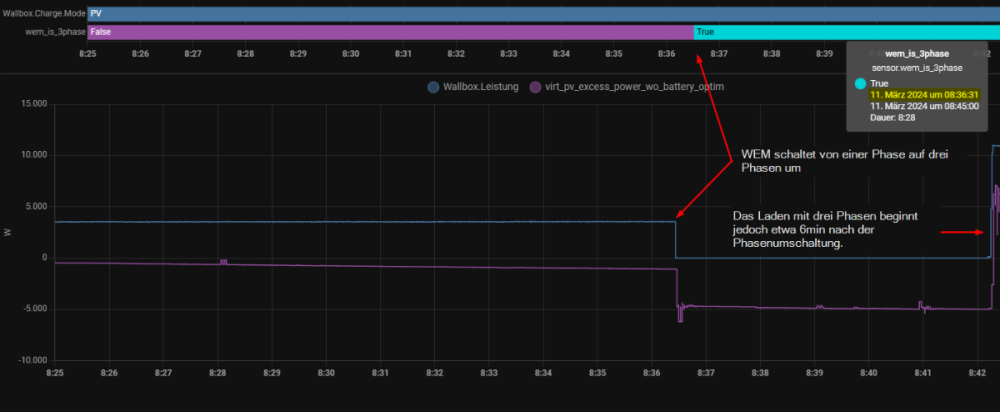This screenshot has width=1000, height=412.
Task: Click the cyan dot in the tooltip
Action: click(x=860, y=83)
